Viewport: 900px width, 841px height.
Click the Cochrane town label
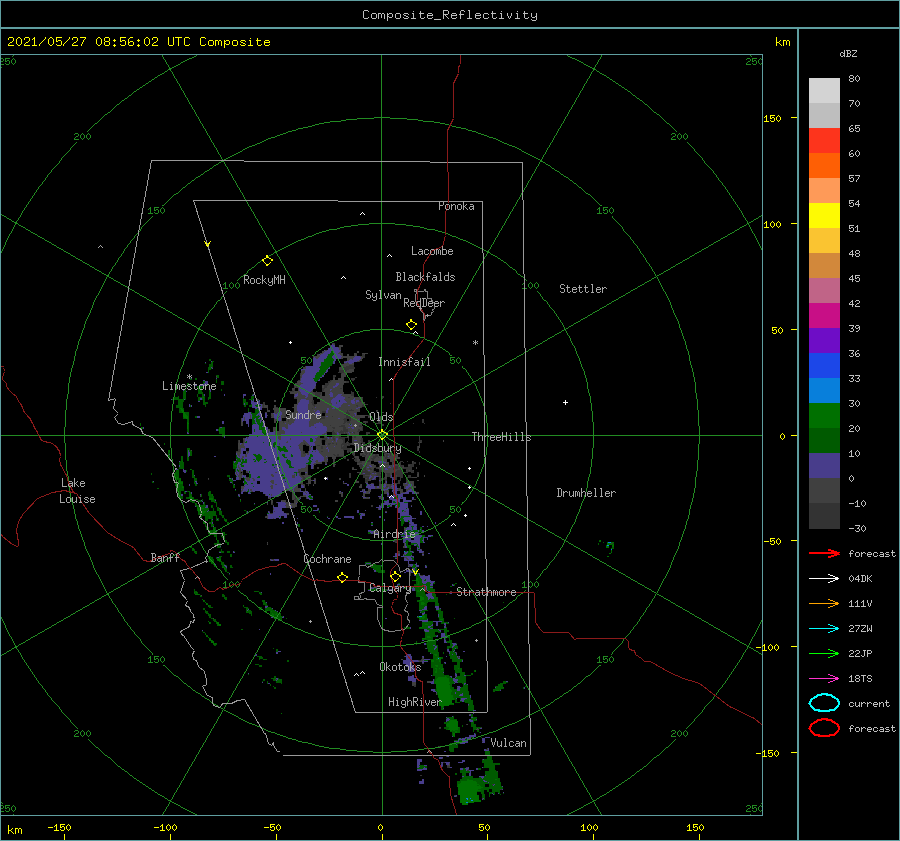click(327, 559)
